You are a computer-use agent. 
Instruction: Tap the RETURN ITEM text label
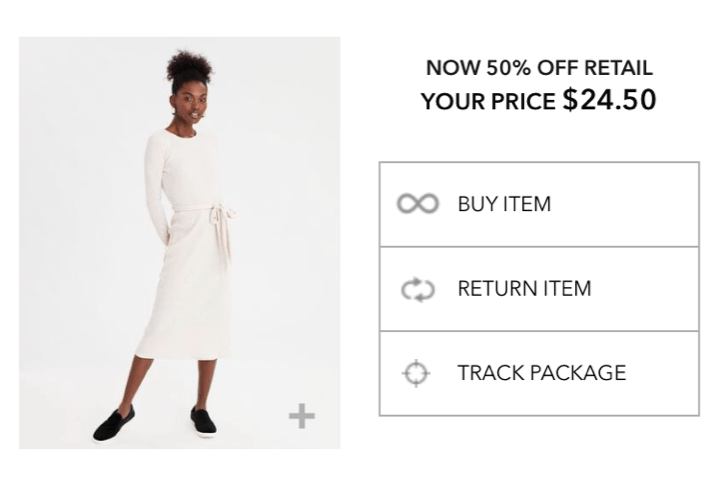pyautogui.click(x=524, y=289)
